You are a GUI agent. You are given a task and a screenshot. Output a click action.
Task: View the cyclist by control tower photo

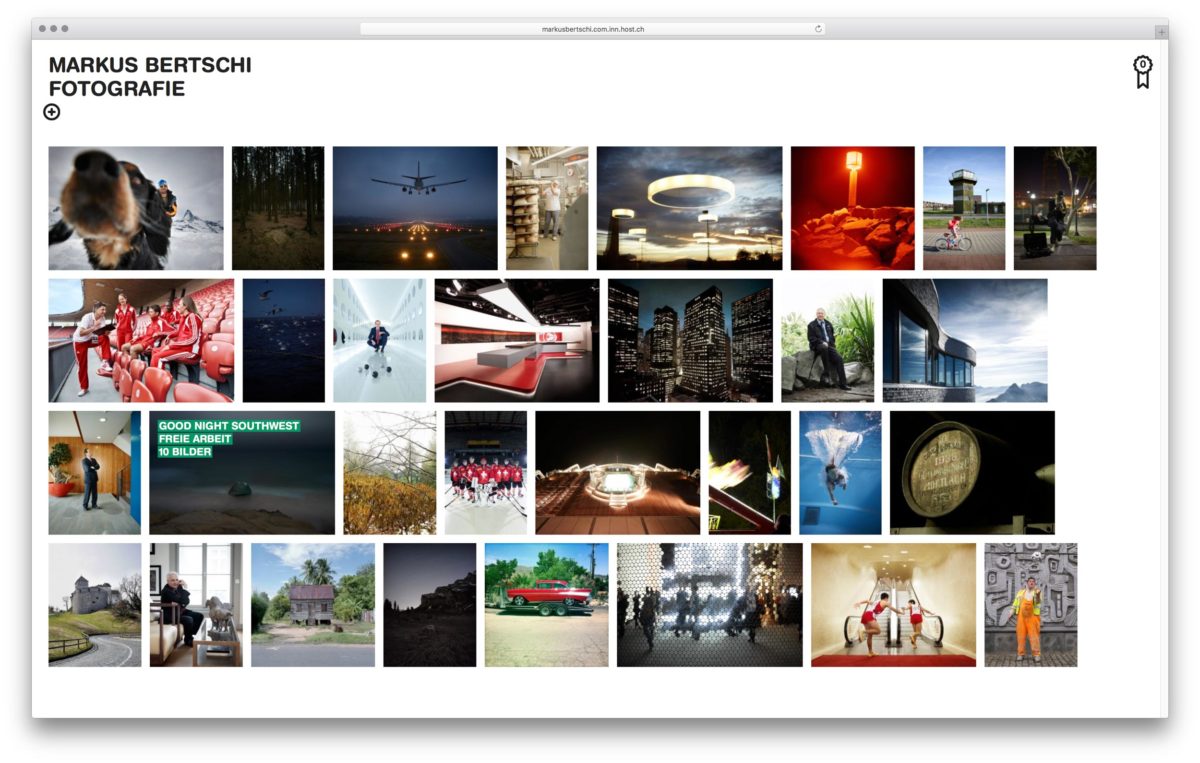click(x=963, y=208)
